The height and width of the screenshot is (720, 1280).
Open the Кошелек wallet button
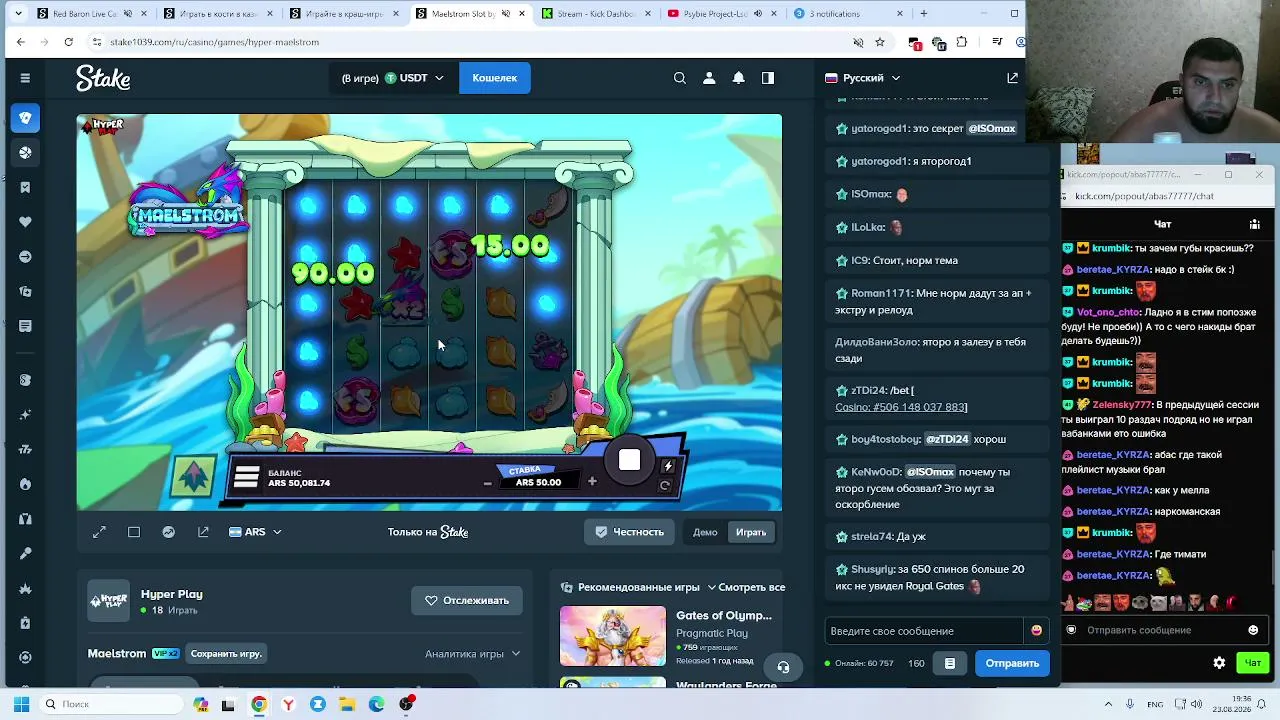click(x=495, y=78)
